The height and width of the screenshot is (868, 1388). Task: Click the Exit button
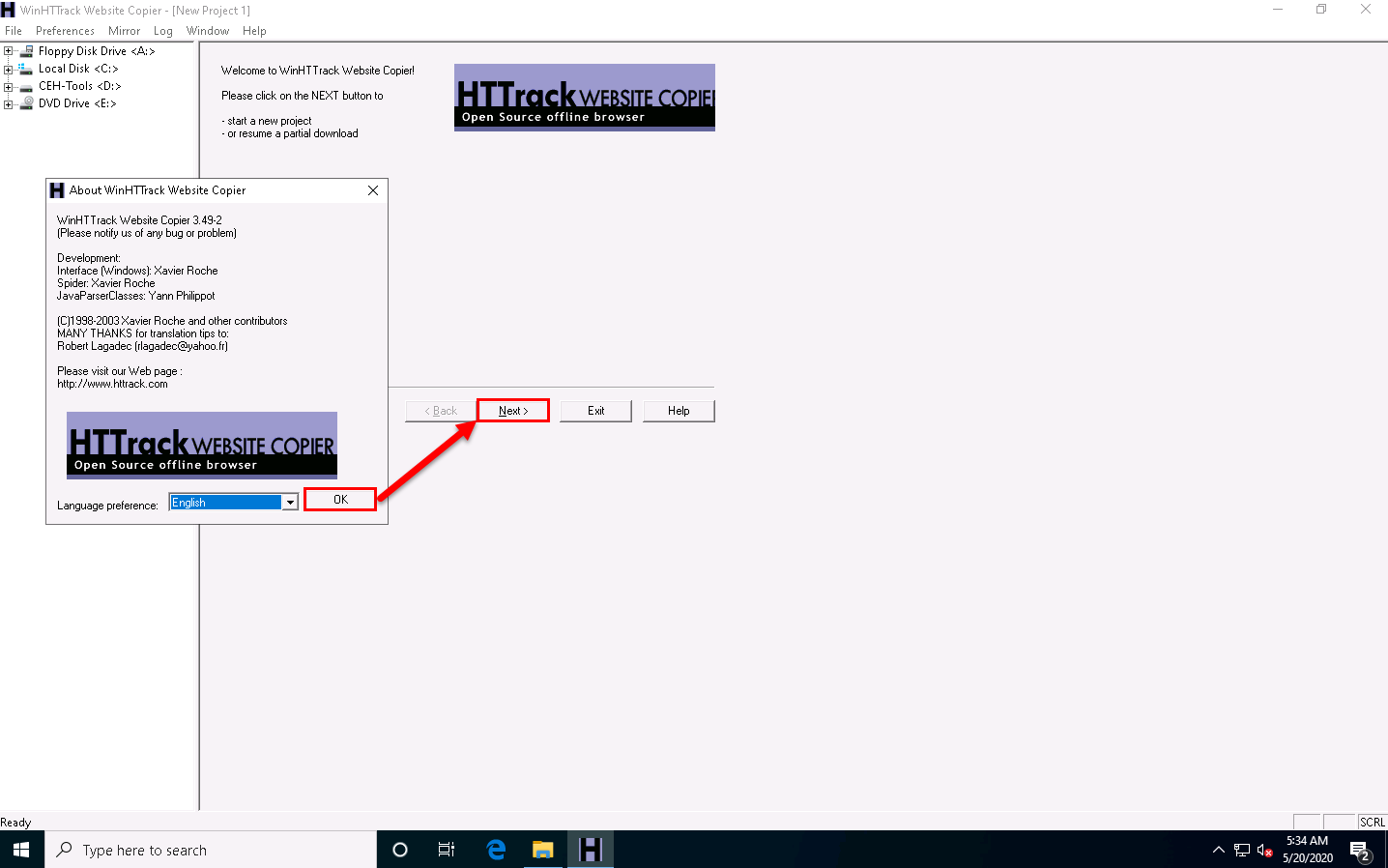click(x=595, y=411)
